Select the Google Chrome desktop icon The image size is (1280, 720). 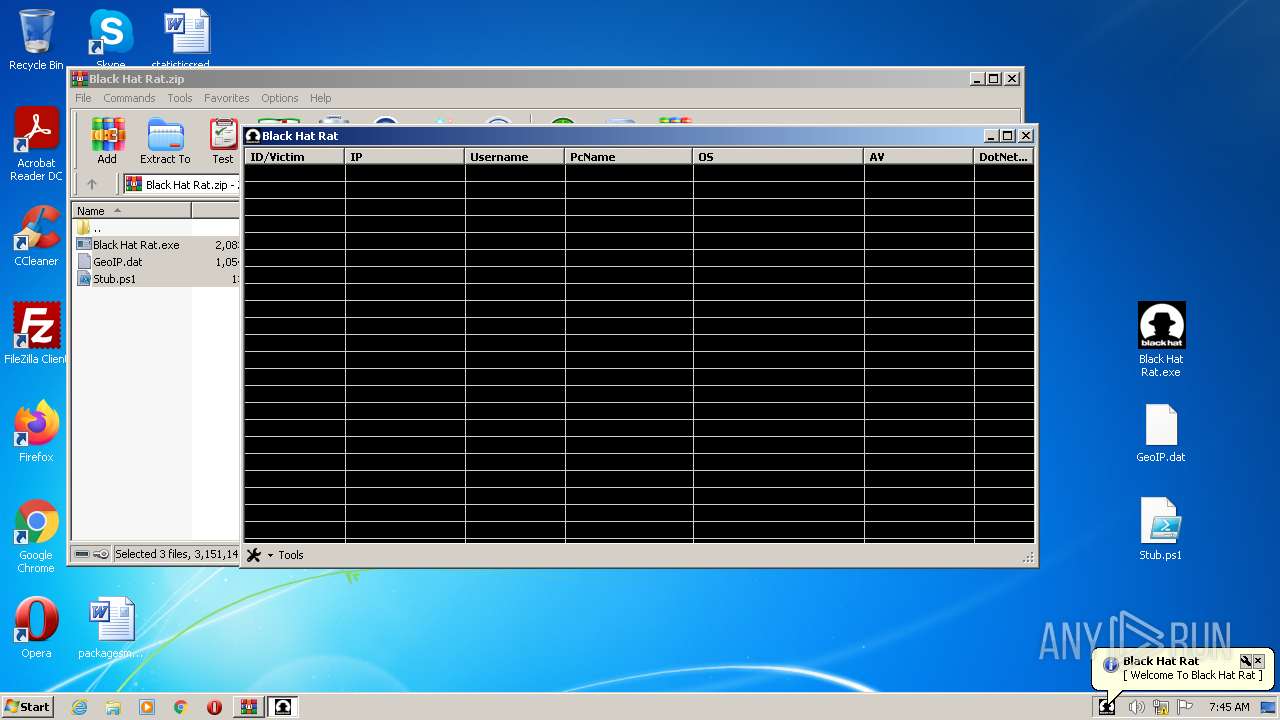[x=36, y=536]
